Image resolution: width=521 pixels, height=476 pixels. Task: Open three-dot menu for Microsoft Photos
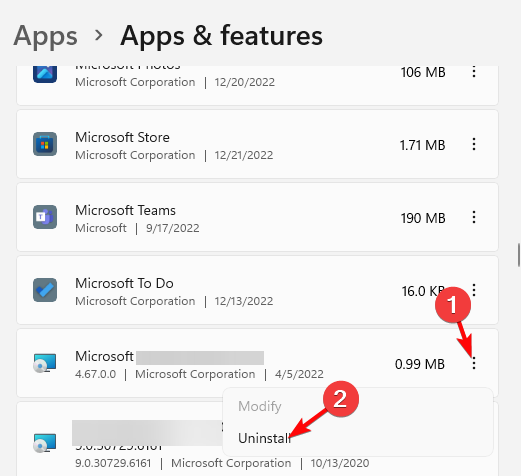pos(474,72)
